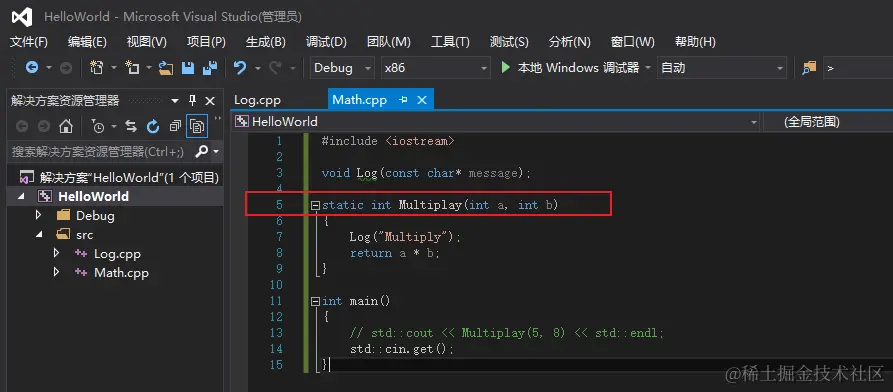Switch to the Log.cpp editor tab
Viewport: 893px width, 392px height.
(257, 100)
